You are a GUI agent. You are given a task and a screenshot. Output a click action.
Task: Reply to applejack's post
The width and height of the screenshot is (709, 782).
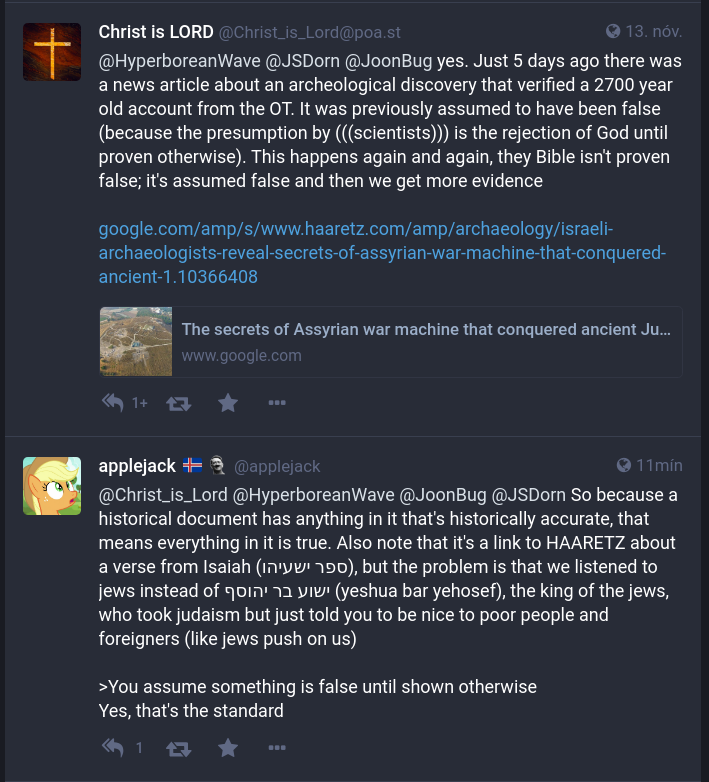point(113,747)
